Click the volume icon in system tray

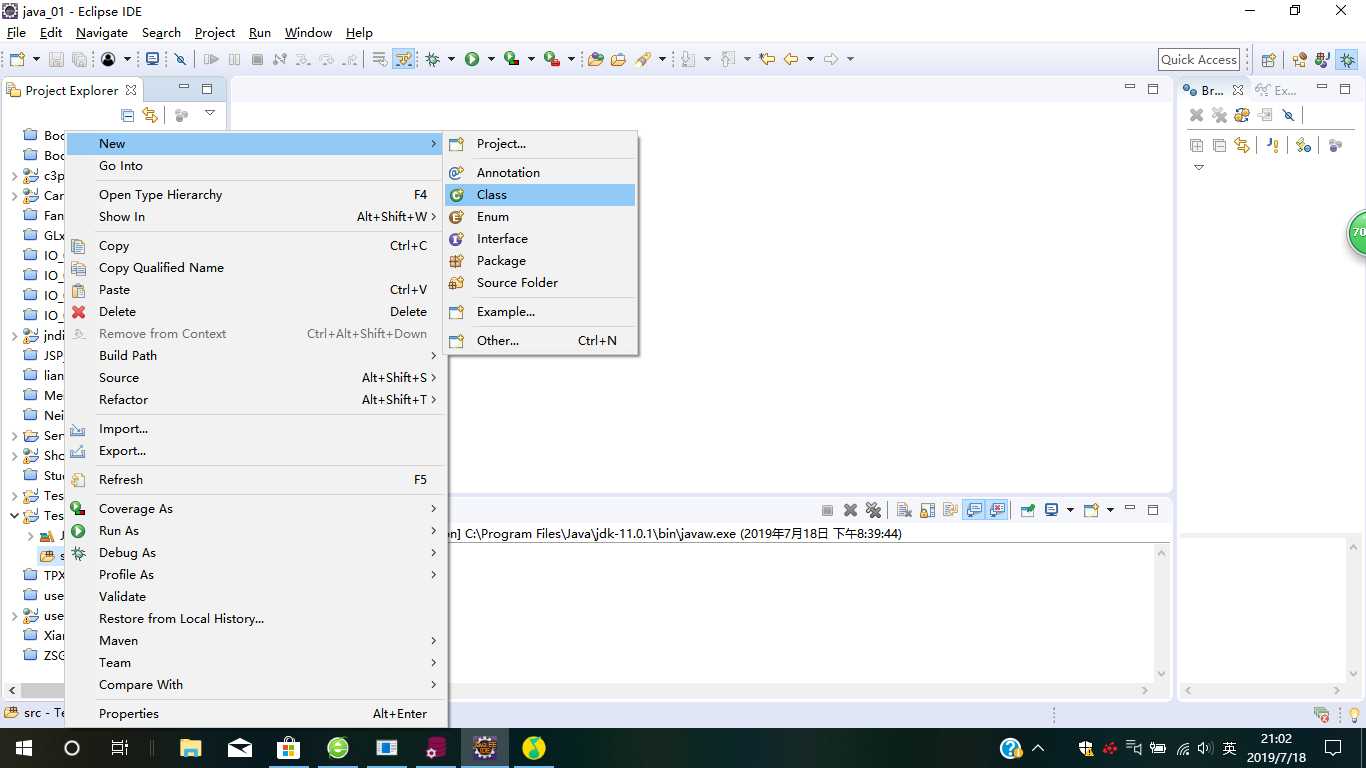coord(1204,748)
